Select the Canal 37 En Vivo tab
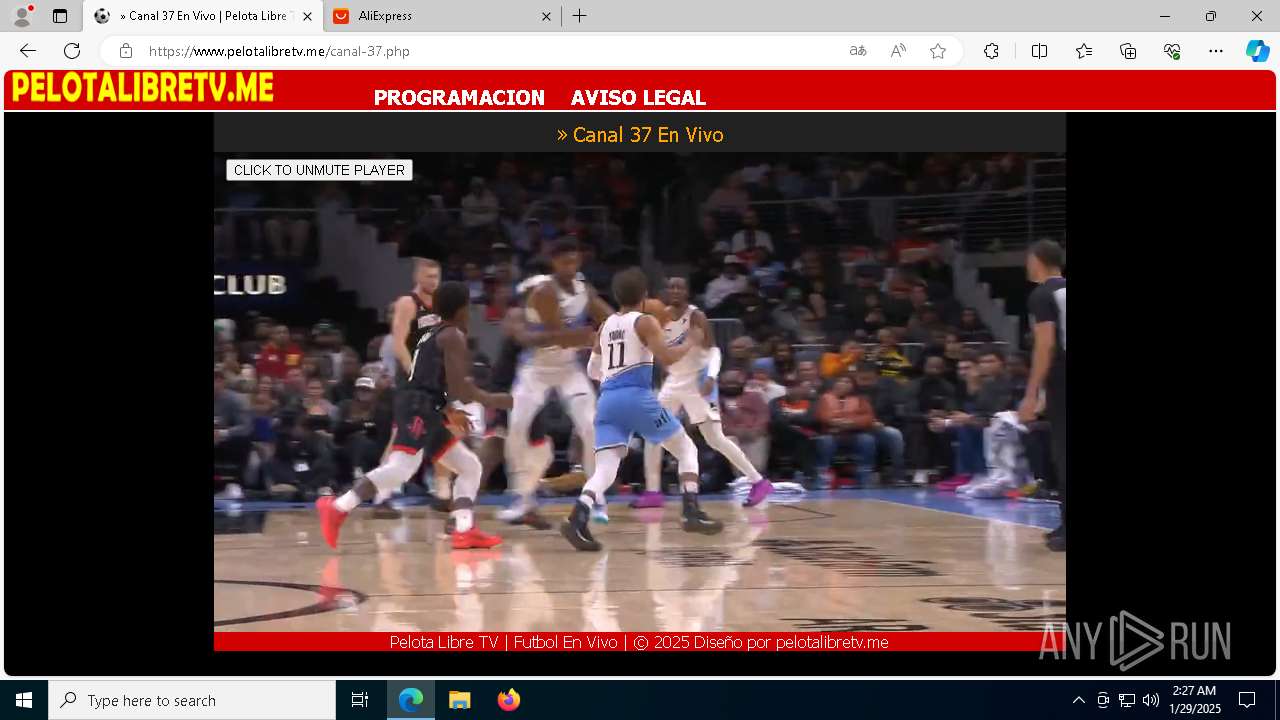The height and width of the screenshot is (720, 1280). (x=203, y=16)
